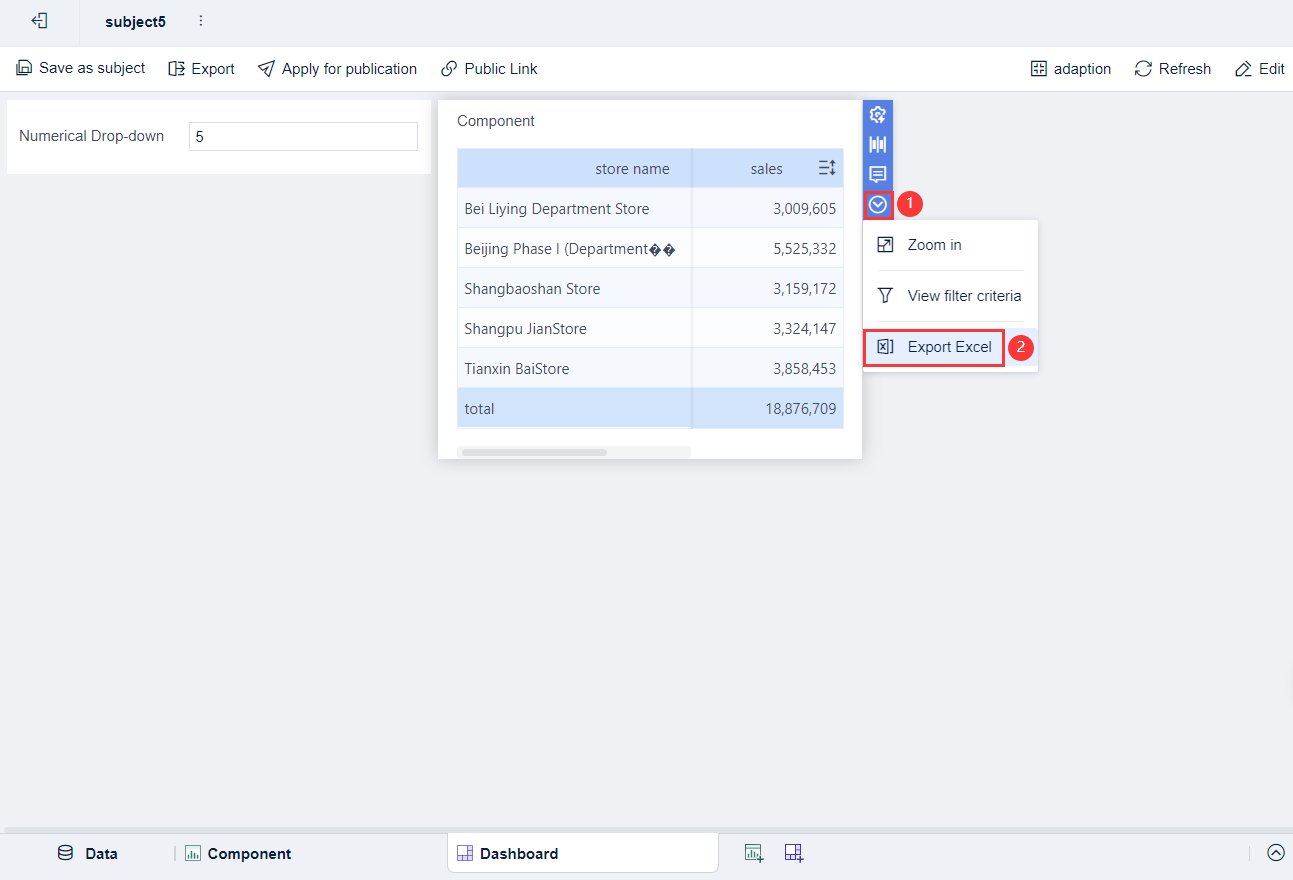Open the Data panel

[x=89, y=853]
